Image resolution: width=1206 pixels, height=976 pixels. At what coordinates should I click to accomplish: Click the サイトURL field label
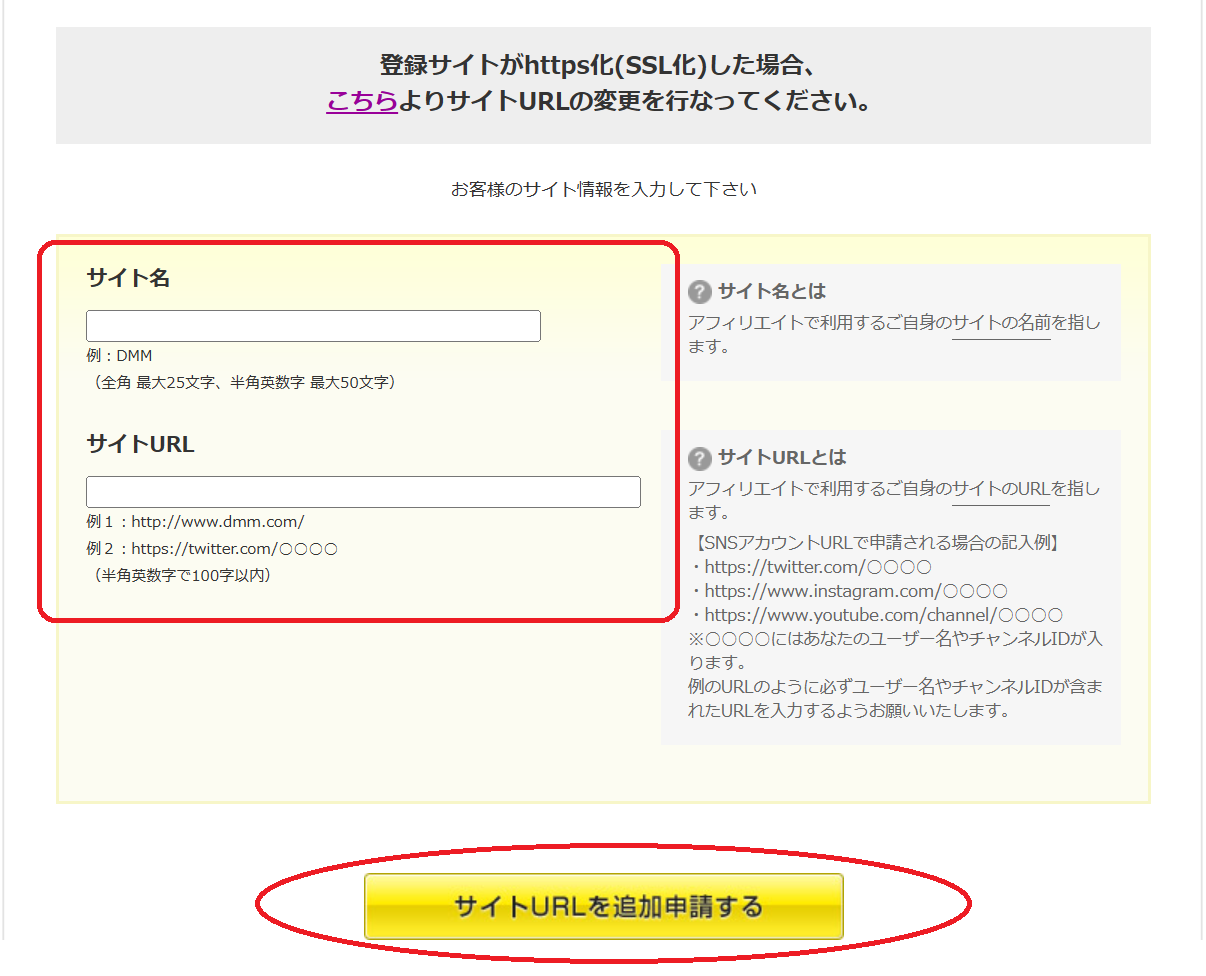(140, 445)
